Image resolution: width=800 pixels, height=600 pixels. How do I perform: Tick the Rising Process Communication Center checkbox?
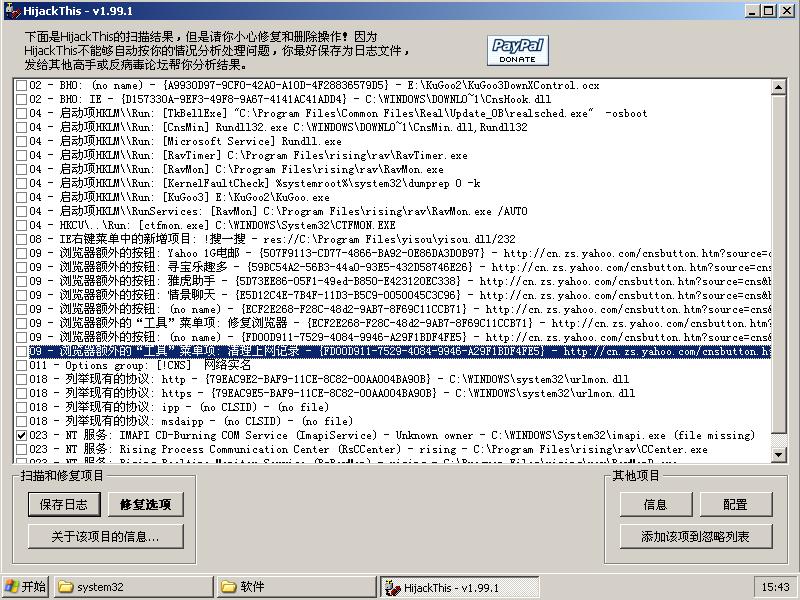pyautogui.click(x=21, y=449)
